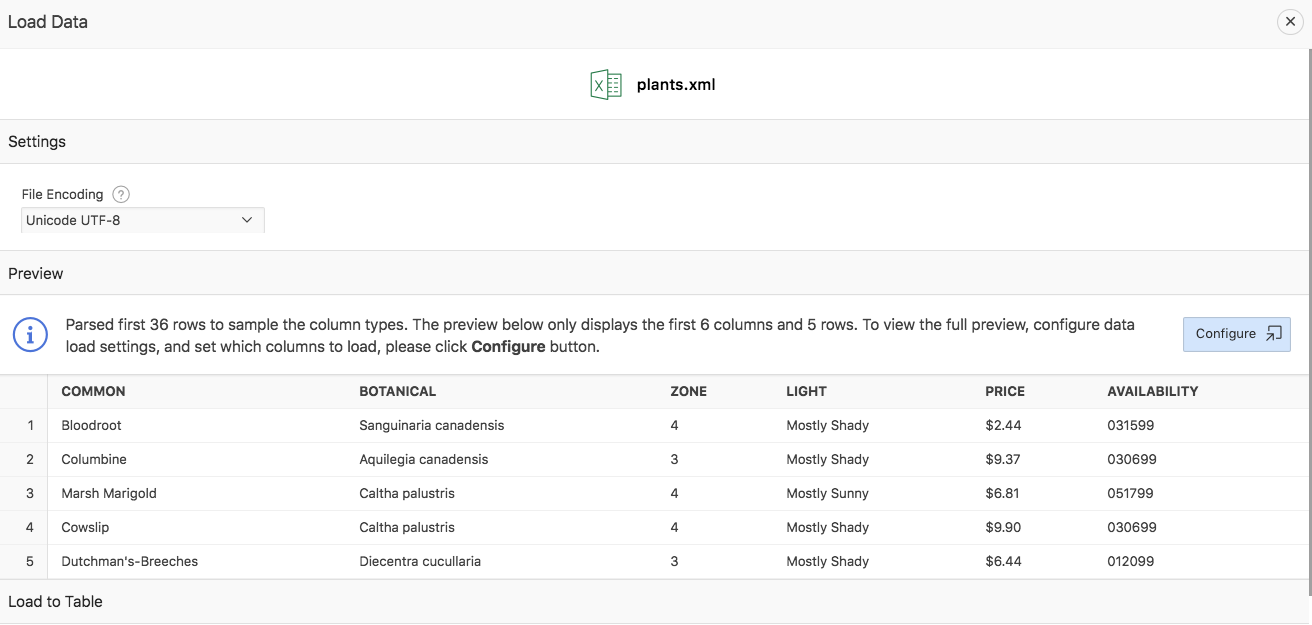The image size is (1312, 625).
Task: Click the Load to Table section heading
Action: [55, 601]
